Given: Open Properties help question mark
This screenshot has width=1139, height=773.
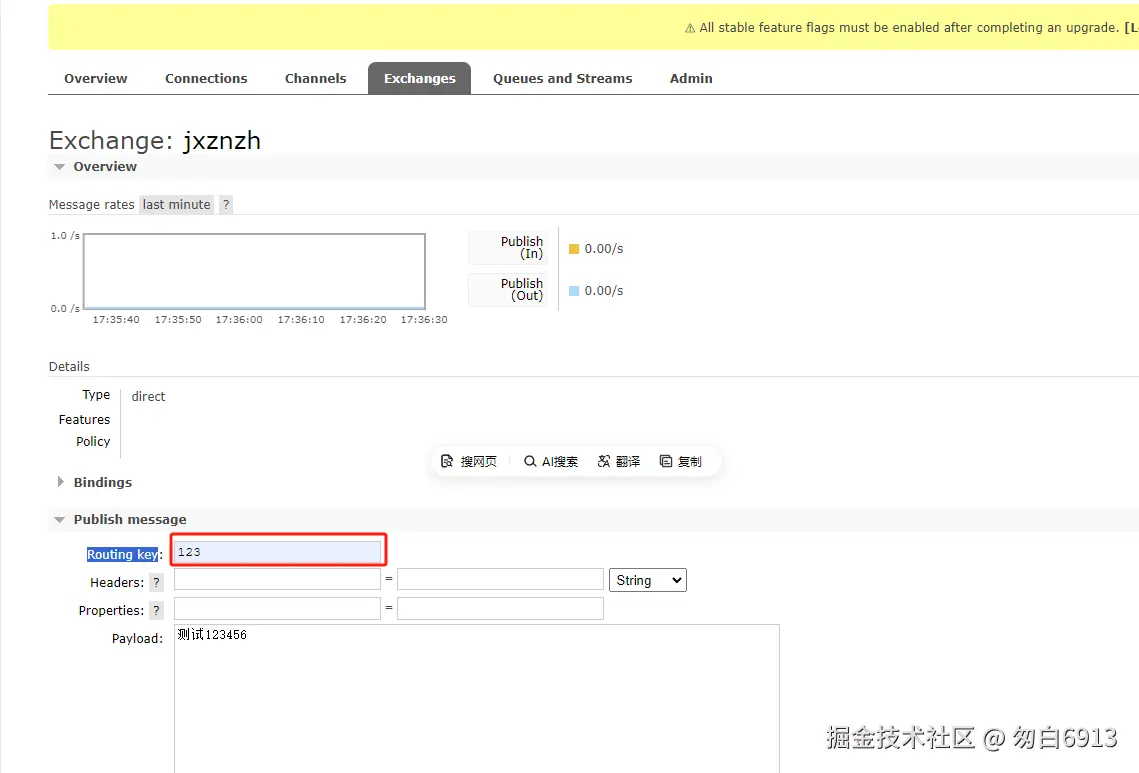Looking at the screenshot, I should (x=156, y=611).
